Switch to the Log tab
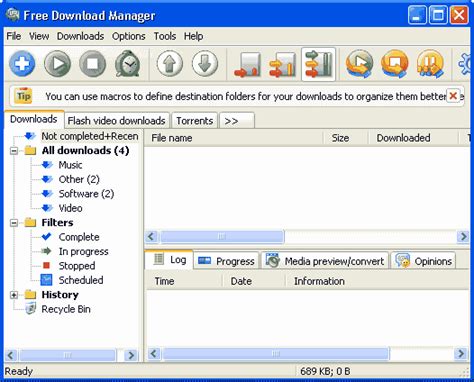Screen dimensions: 474x382 point(169,260)
